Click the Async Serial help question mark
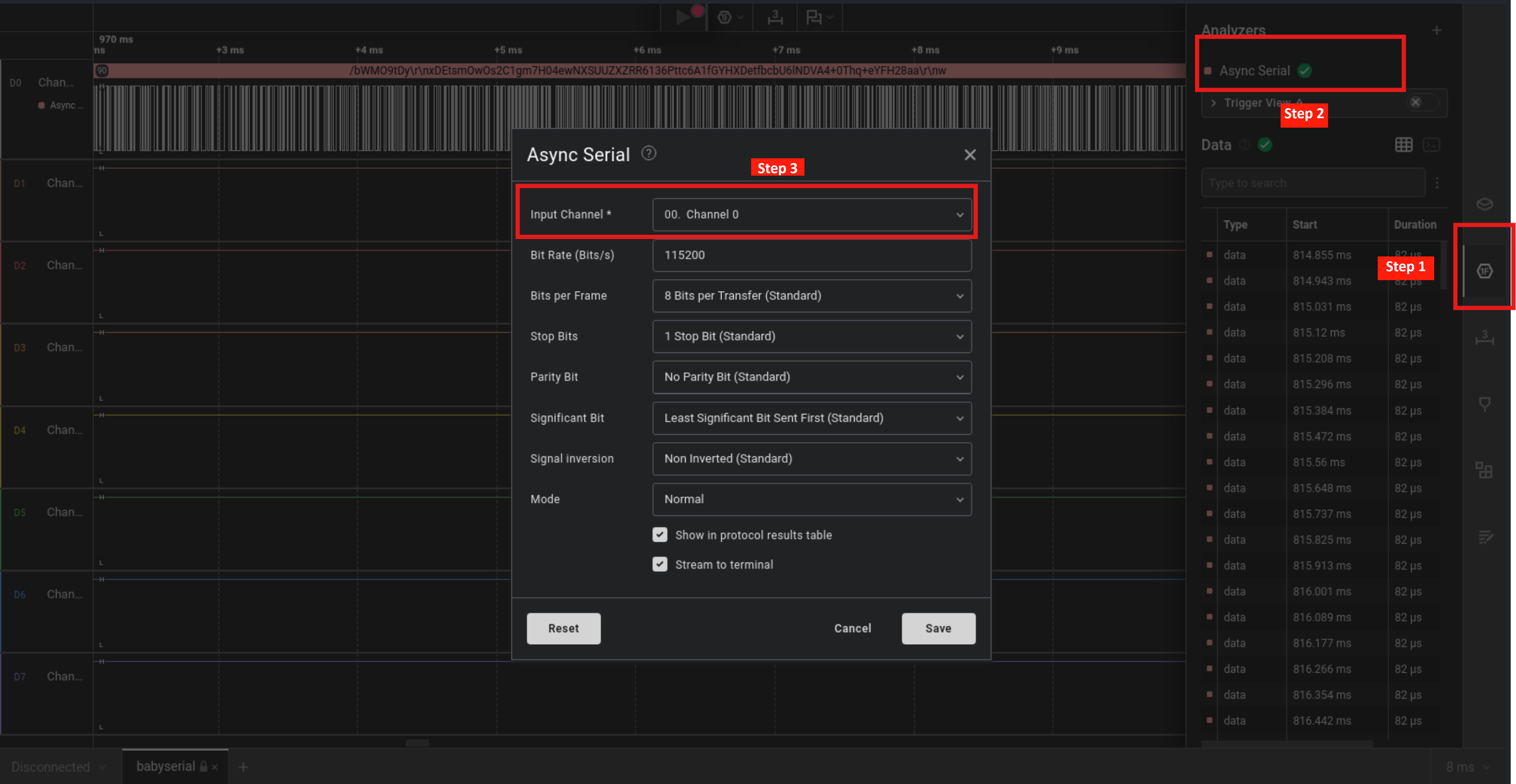The height and width of the screenshot is (784, 1516). click(x=649, y=154)
